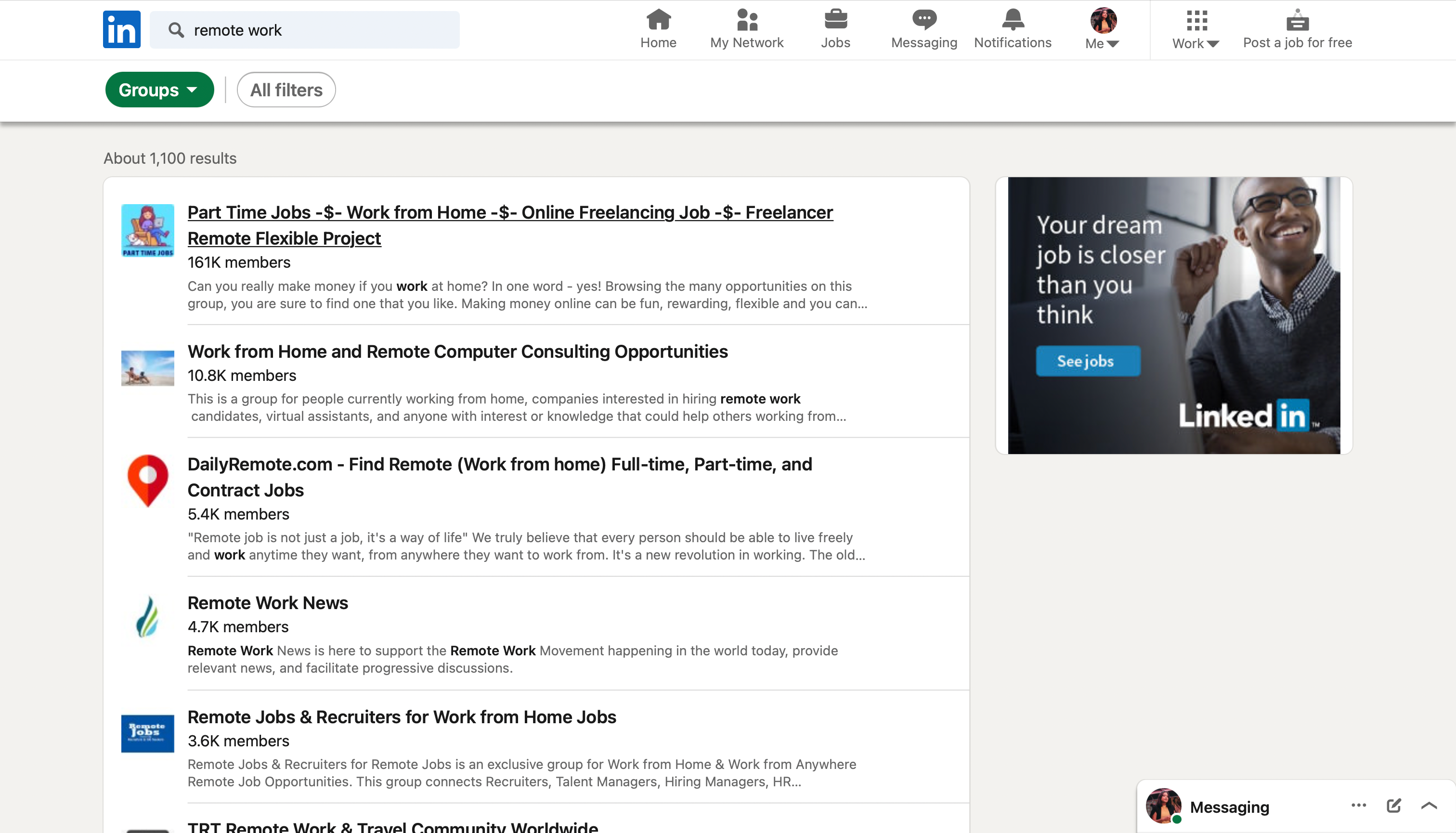Click See jobs in the ad

1088,361
